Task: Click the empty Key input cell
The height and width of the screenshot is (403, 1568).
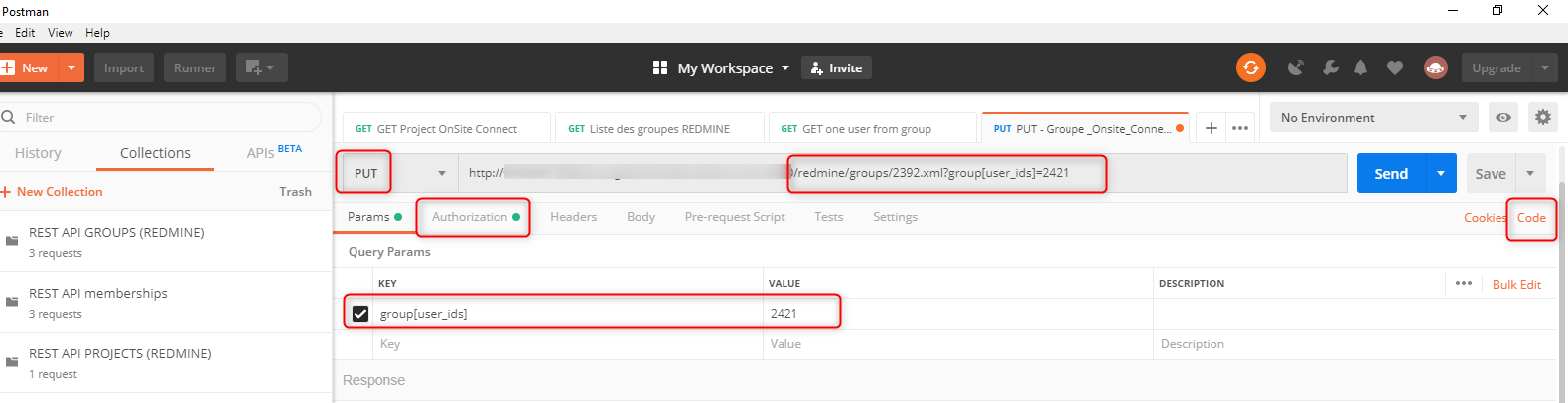Action: [x=568, y=344]
